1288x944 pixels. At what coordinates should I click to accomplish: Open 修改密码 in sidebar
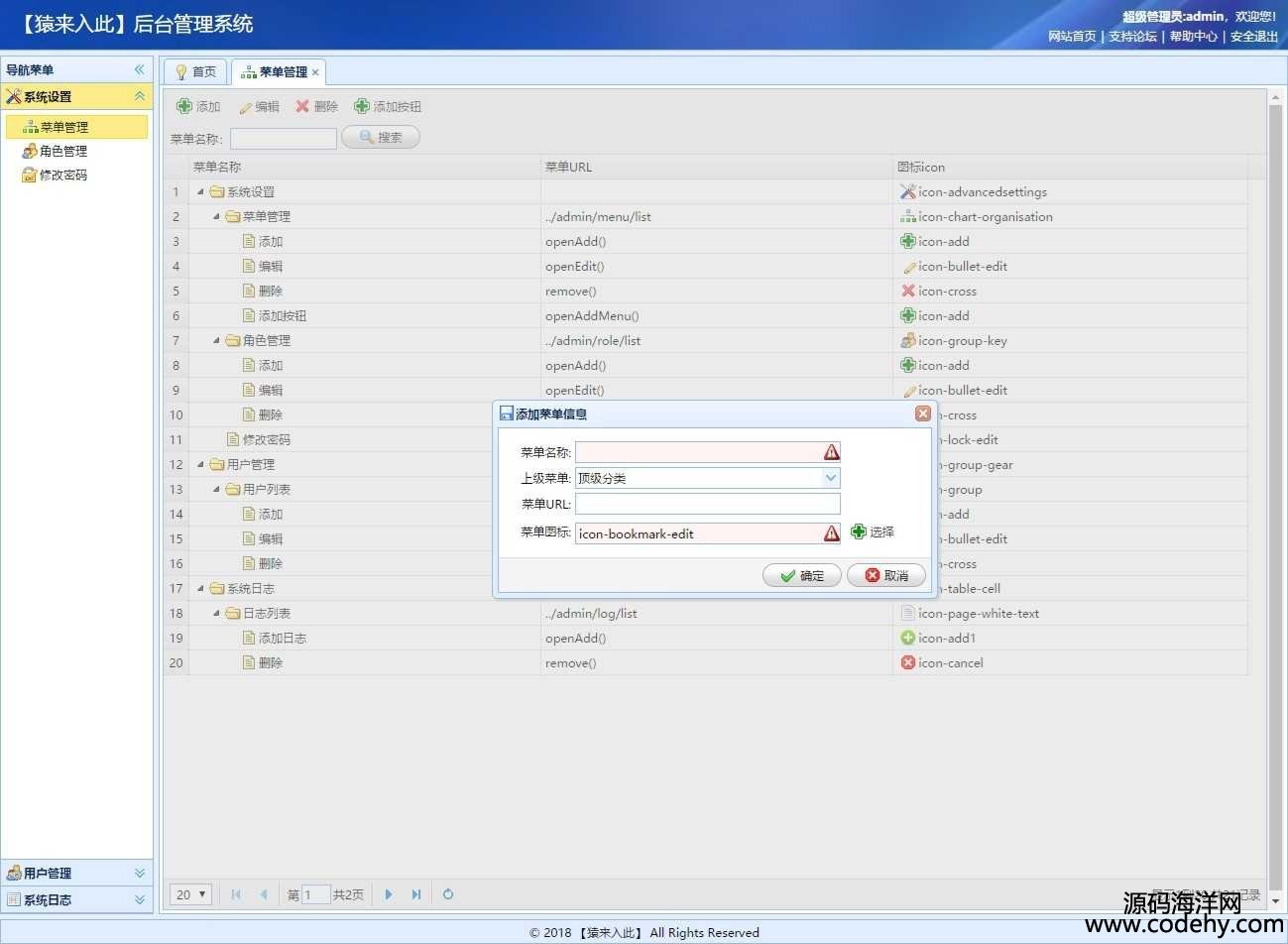coord(62,175)
